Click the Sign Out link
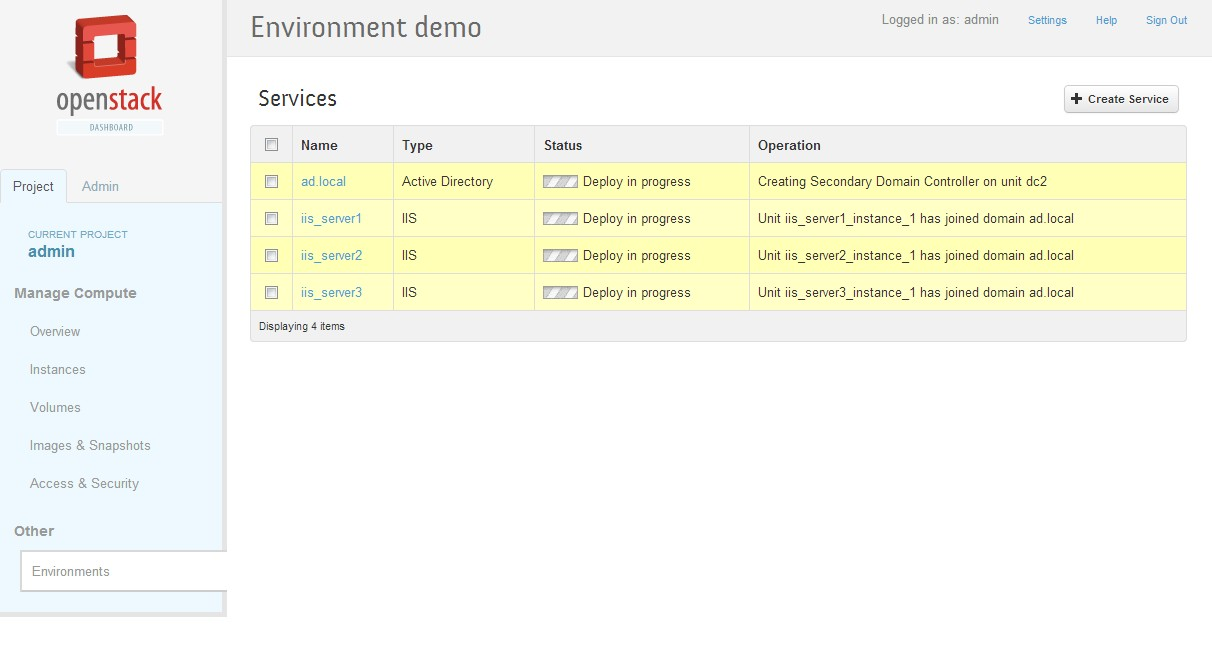The height and width of the screenshot is (667, 1228). point(1166,20)
